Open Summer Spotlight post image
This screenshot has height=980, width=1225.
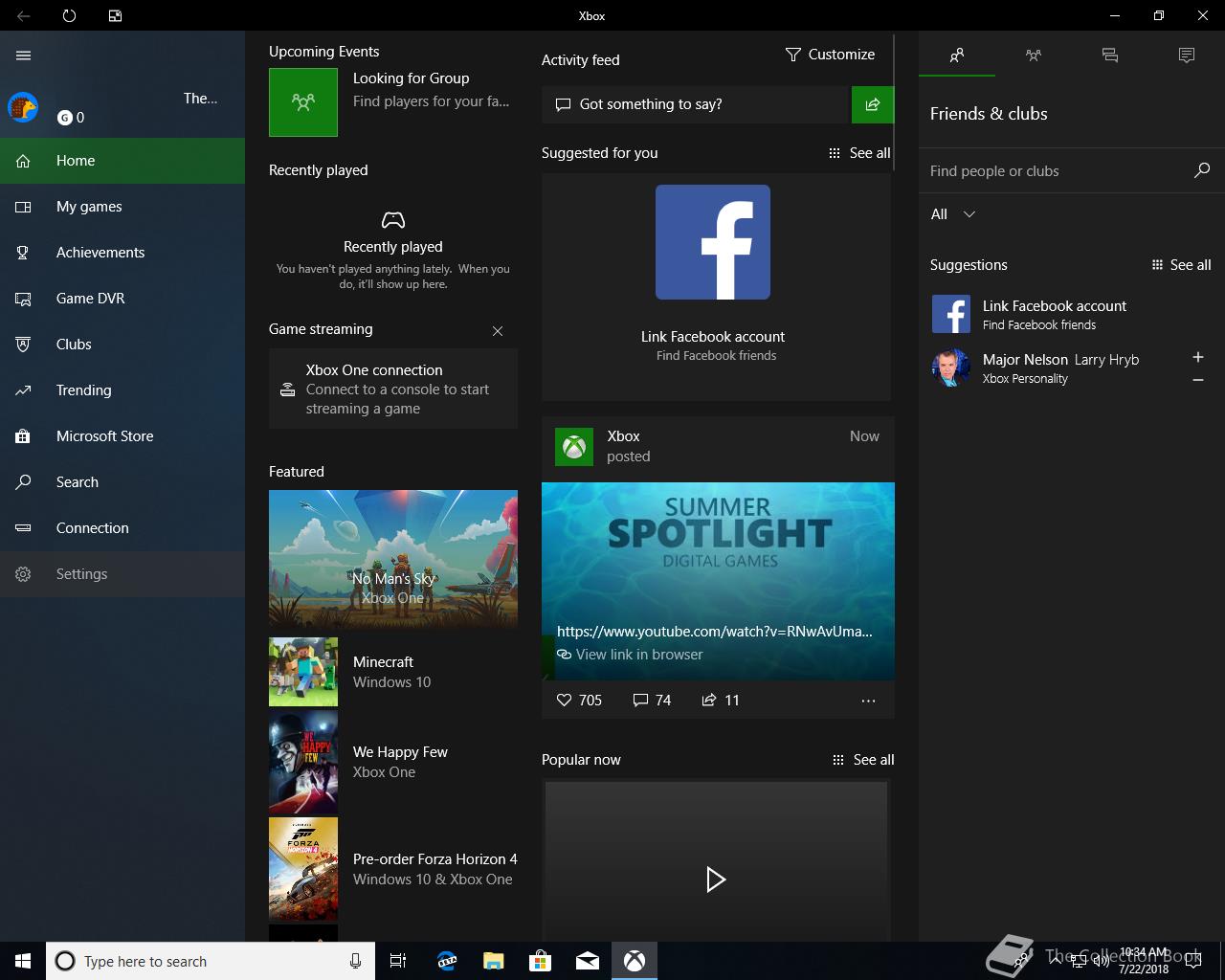[718, 581]
